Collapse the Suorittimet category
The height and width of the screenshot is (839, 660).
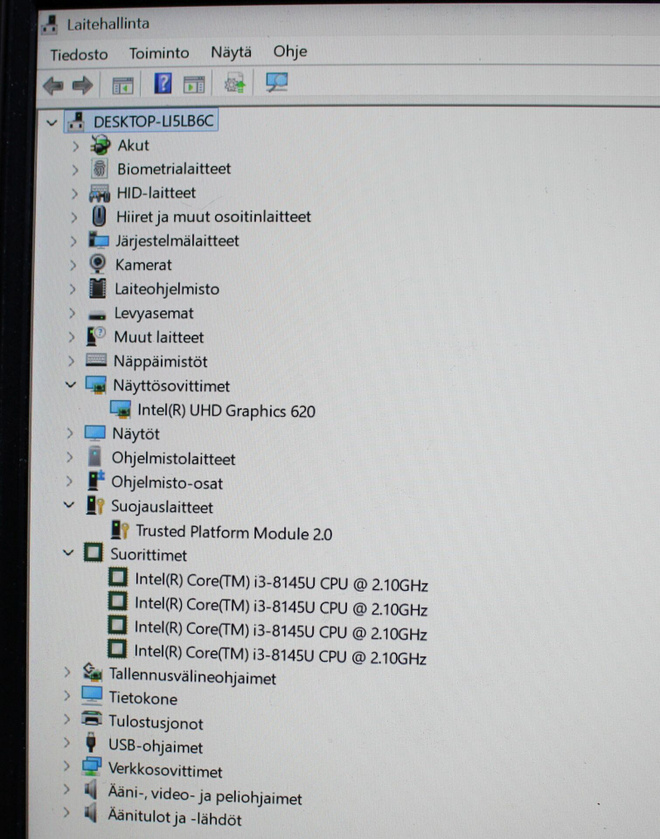(x=68, y=552)
